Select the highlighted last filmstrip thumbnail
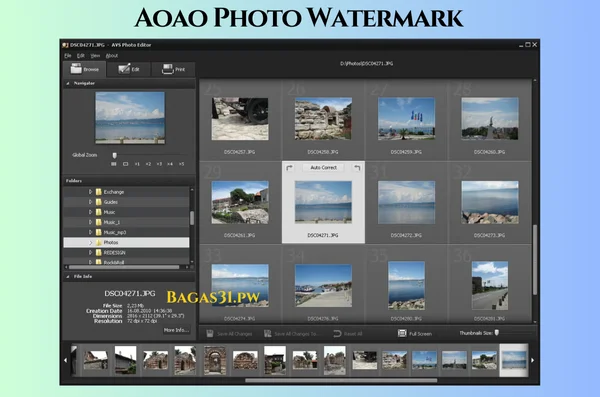600x397 pixels. [x=514, y=360]
